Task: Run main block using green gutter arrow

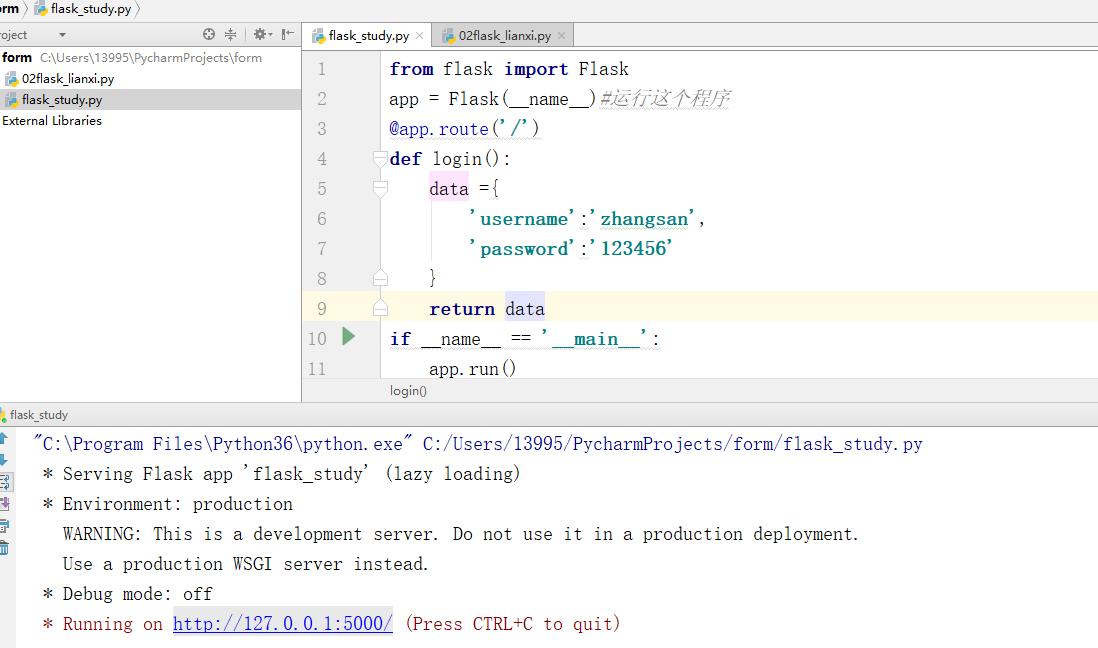Action: coord(348,337)
